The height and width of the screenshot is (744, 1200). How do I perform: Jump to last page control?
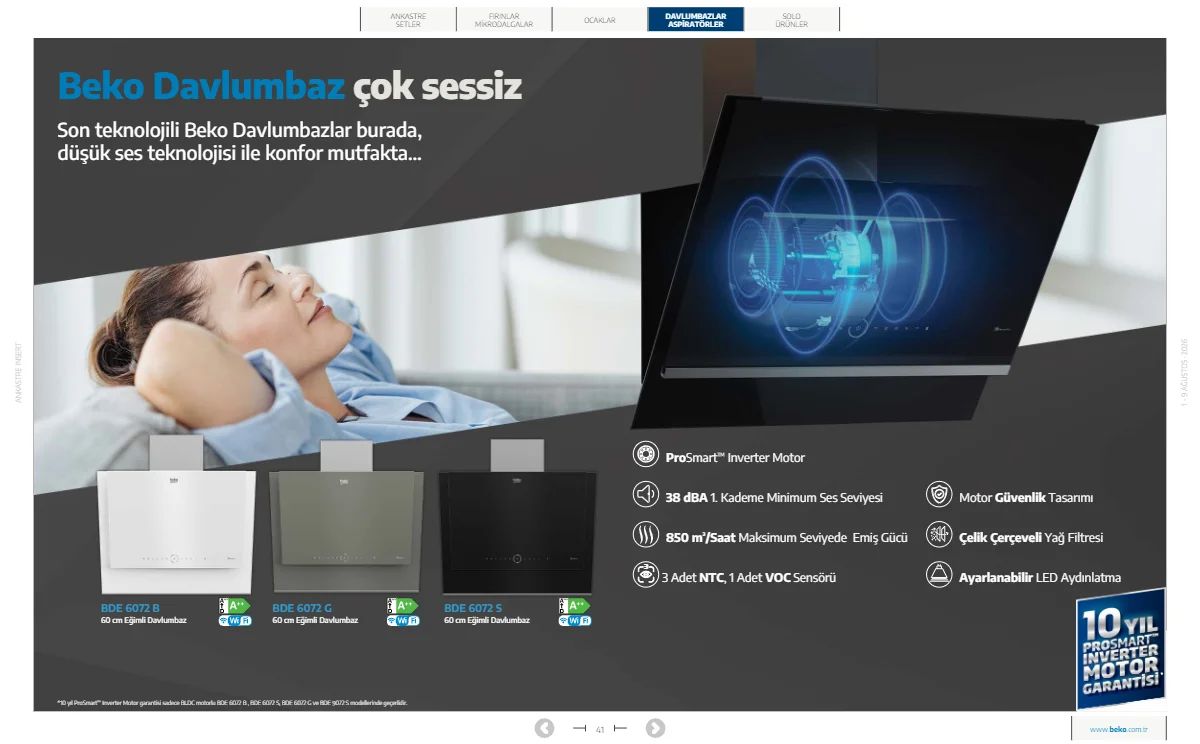point(620,728)
